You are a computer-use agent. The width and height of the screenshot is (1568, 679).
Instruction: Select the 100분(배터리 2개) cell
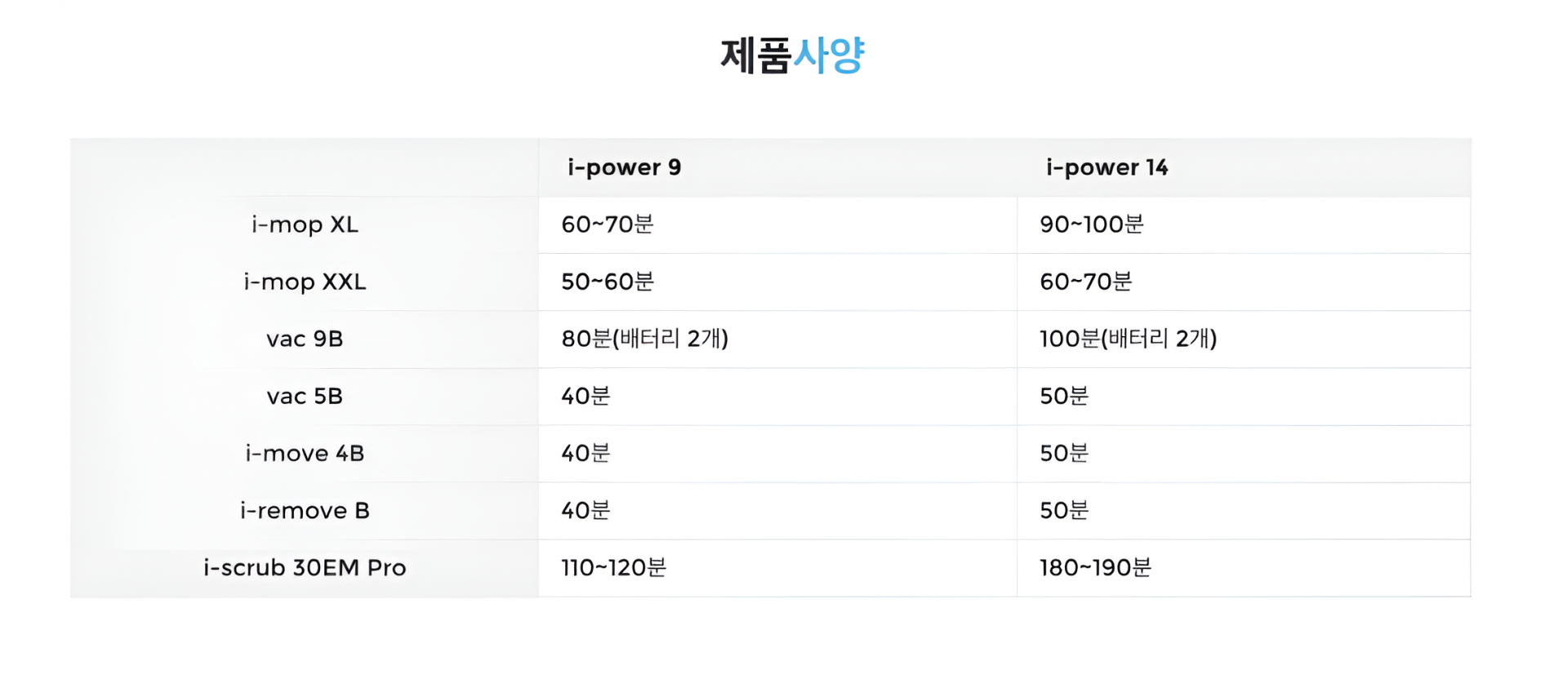tap(1128, 339)
